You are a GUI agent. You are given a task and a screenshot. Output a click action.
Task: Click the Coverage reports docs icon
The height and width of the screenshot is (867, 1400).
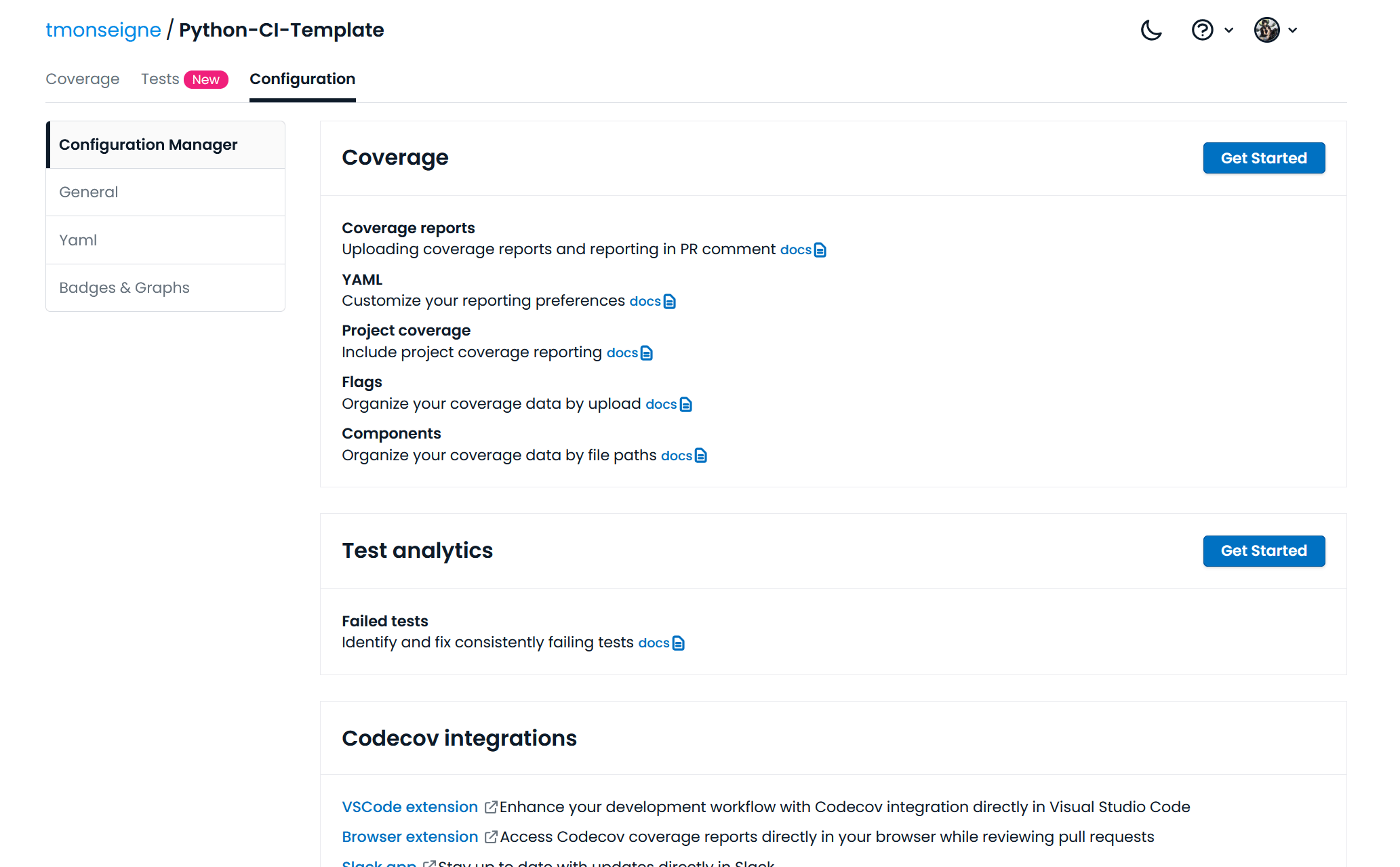820,250
